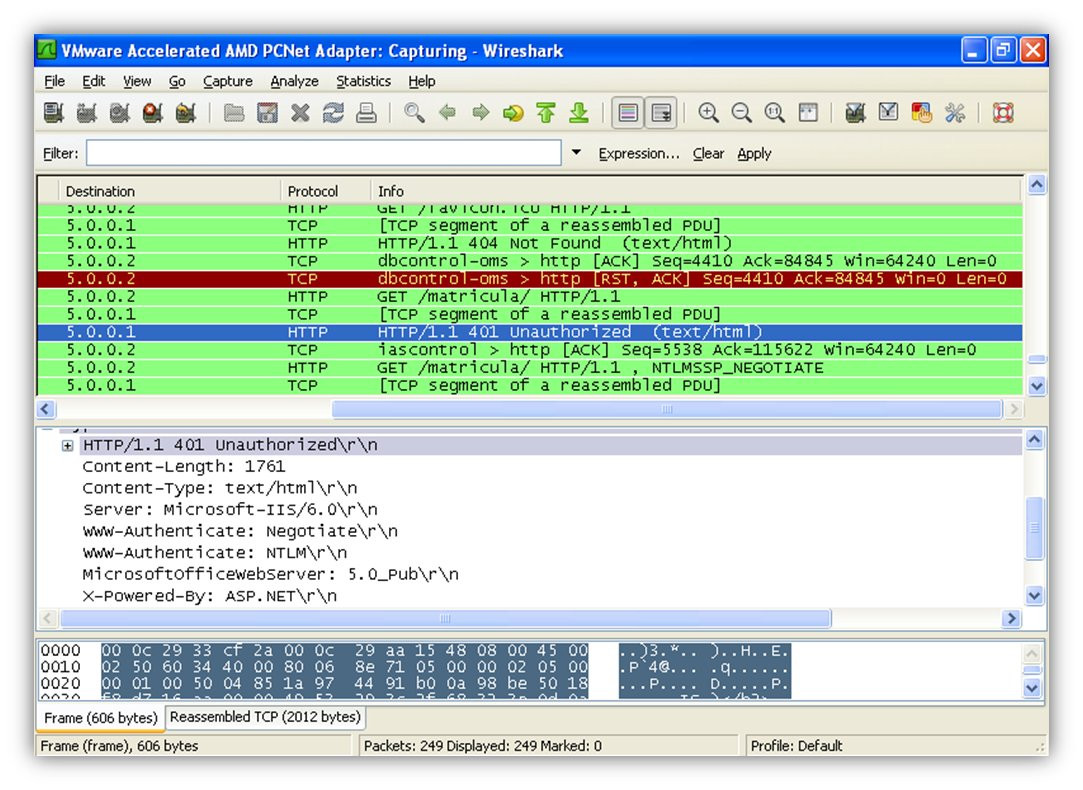Screen dimensions: 1083x790
Task: Switch to the Frame (606 bytes) tab
Action: tap(101, 718)
